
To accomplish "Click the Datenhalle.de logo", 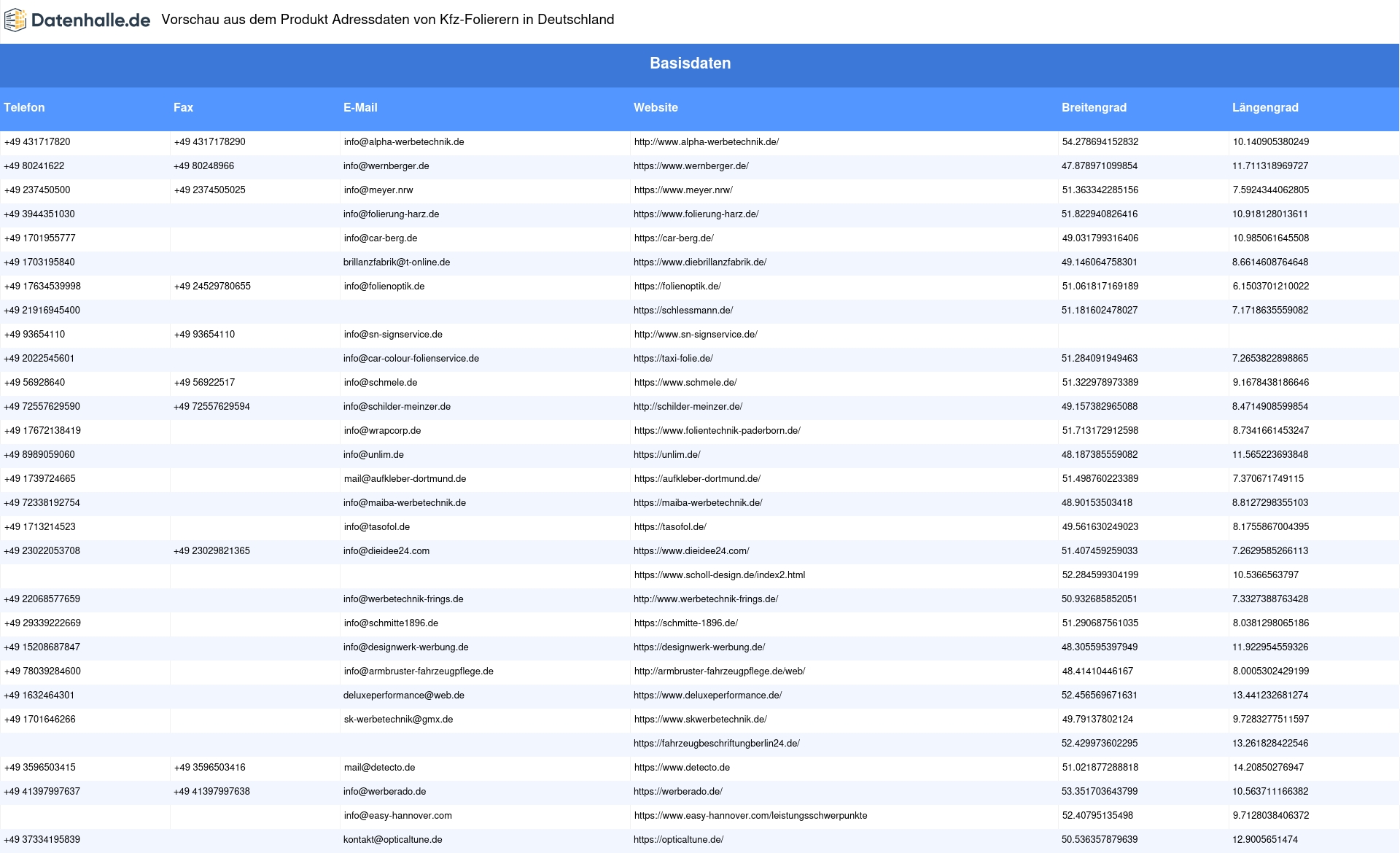I will coord(77,20).
